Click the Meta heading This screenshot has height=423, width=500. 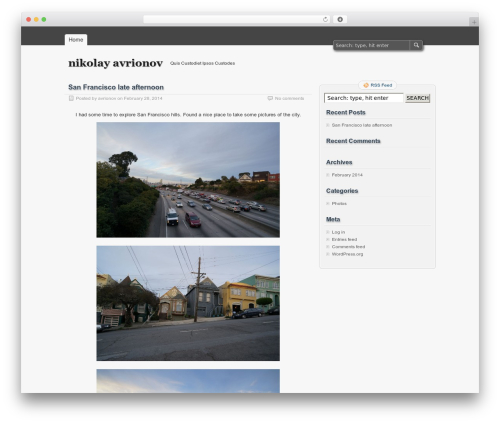pyautogui.click(x=333, y=219)
